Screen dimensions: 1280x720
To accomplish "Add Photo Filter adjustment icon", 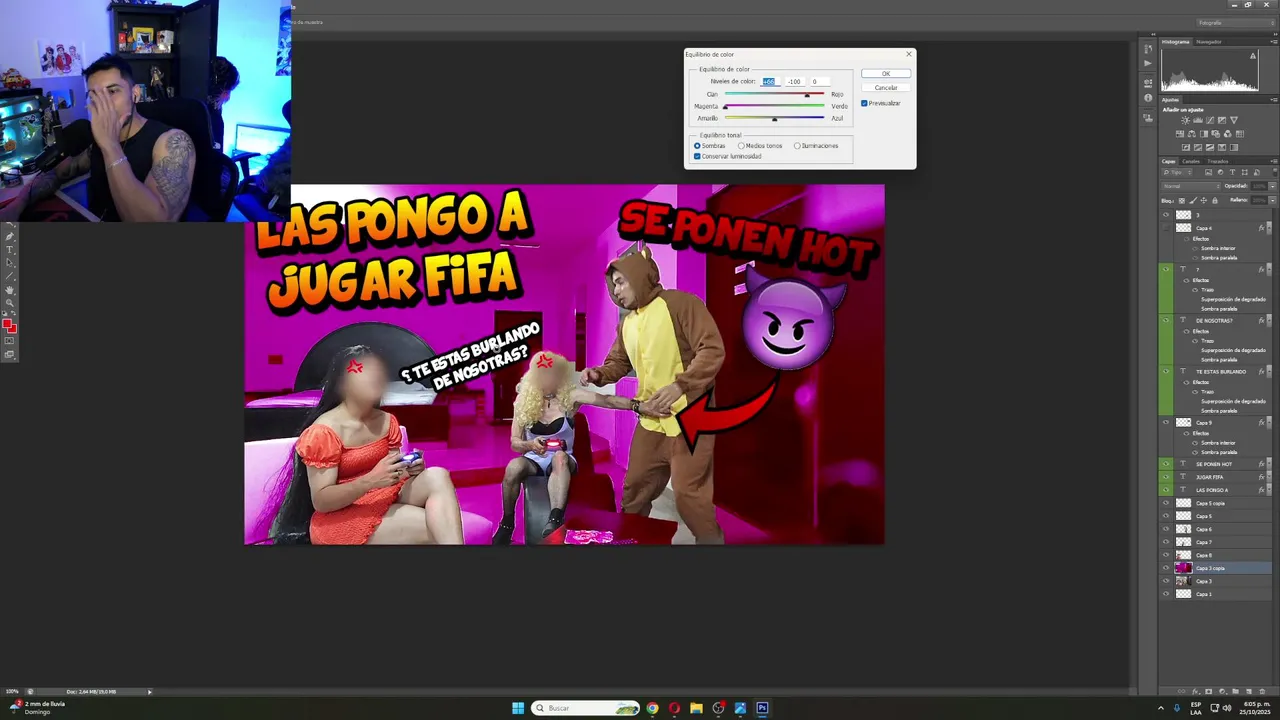I will click(1216, 134).
